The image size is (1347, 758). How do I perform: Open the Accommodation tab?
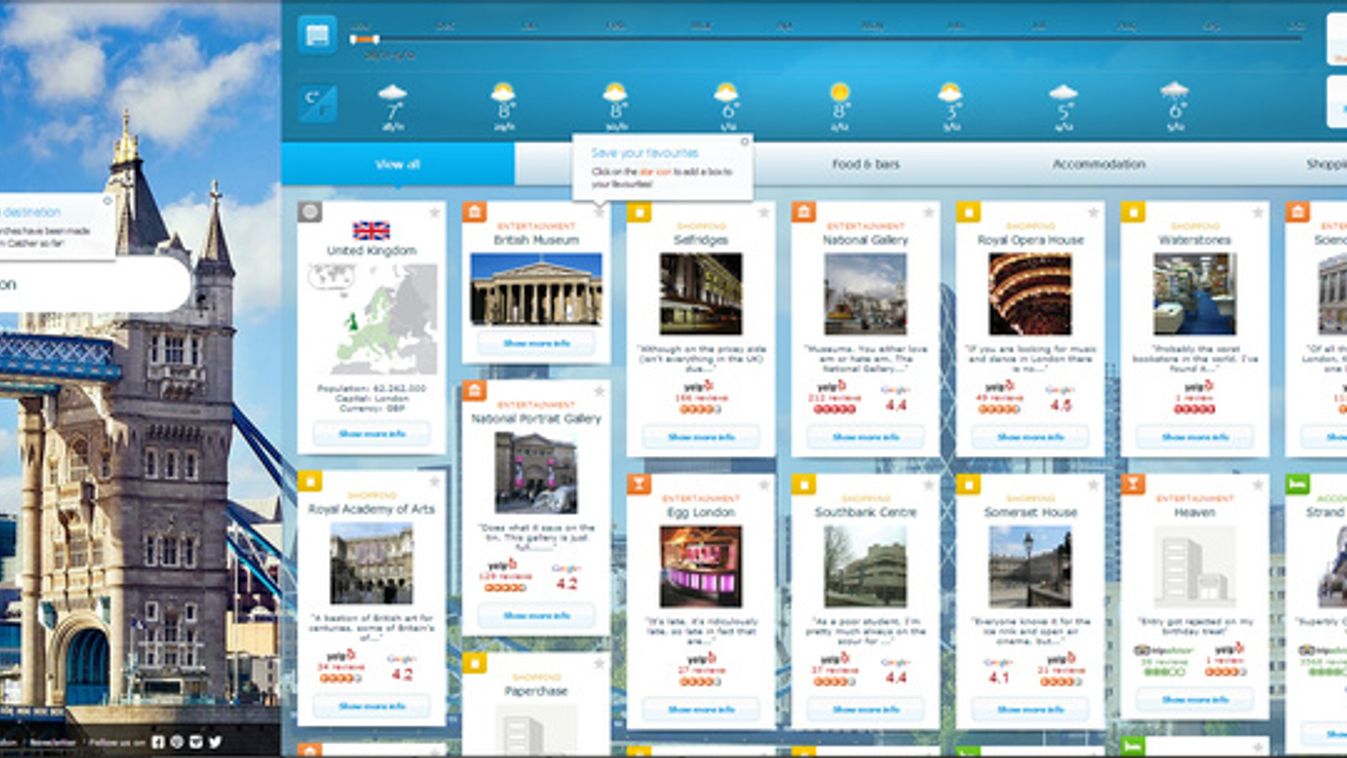pyautogui.click(x=1098, y=164)
